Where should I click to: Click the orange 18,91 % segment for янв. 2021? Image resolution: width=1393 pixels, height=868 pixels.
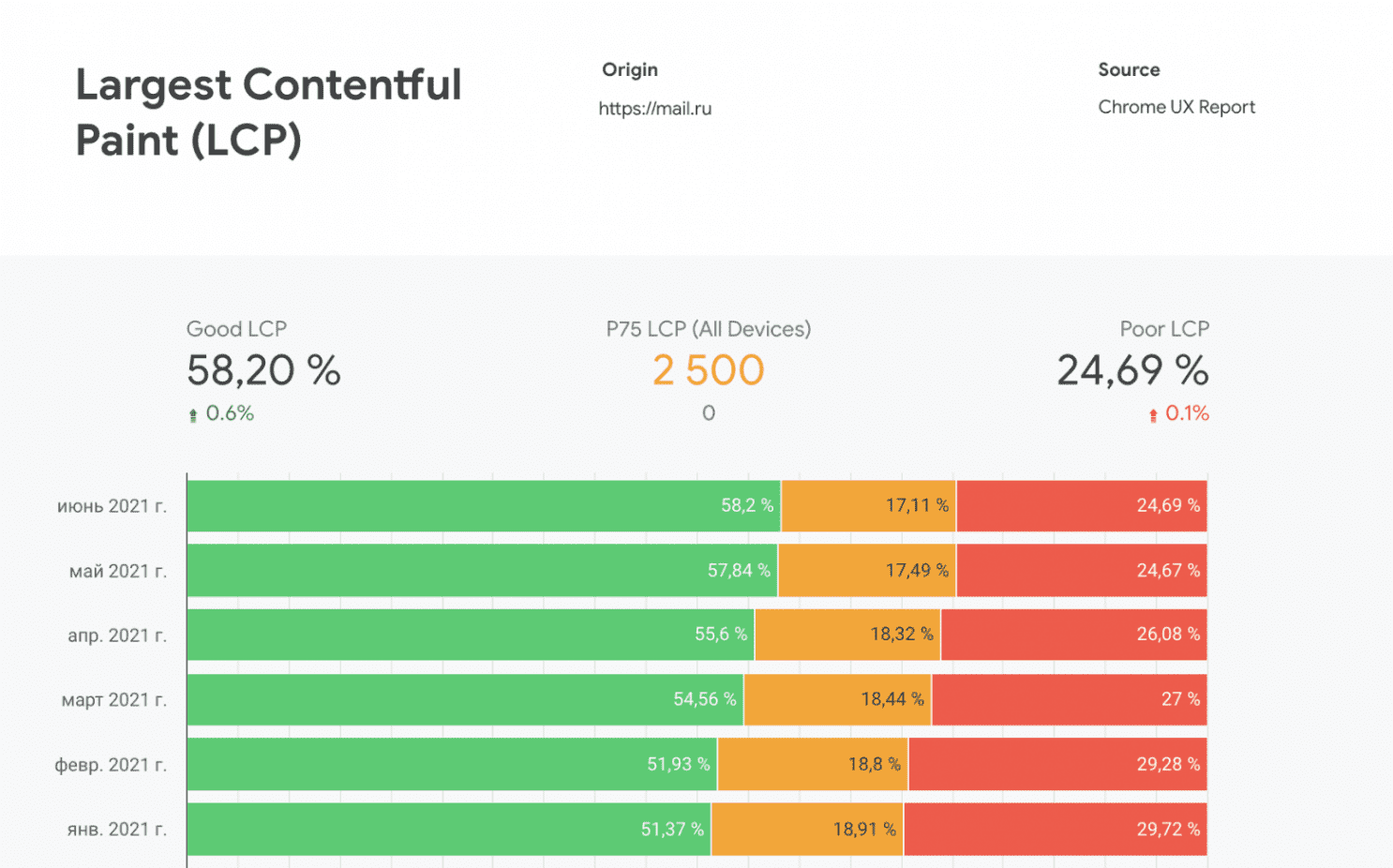tap(807, 830)
